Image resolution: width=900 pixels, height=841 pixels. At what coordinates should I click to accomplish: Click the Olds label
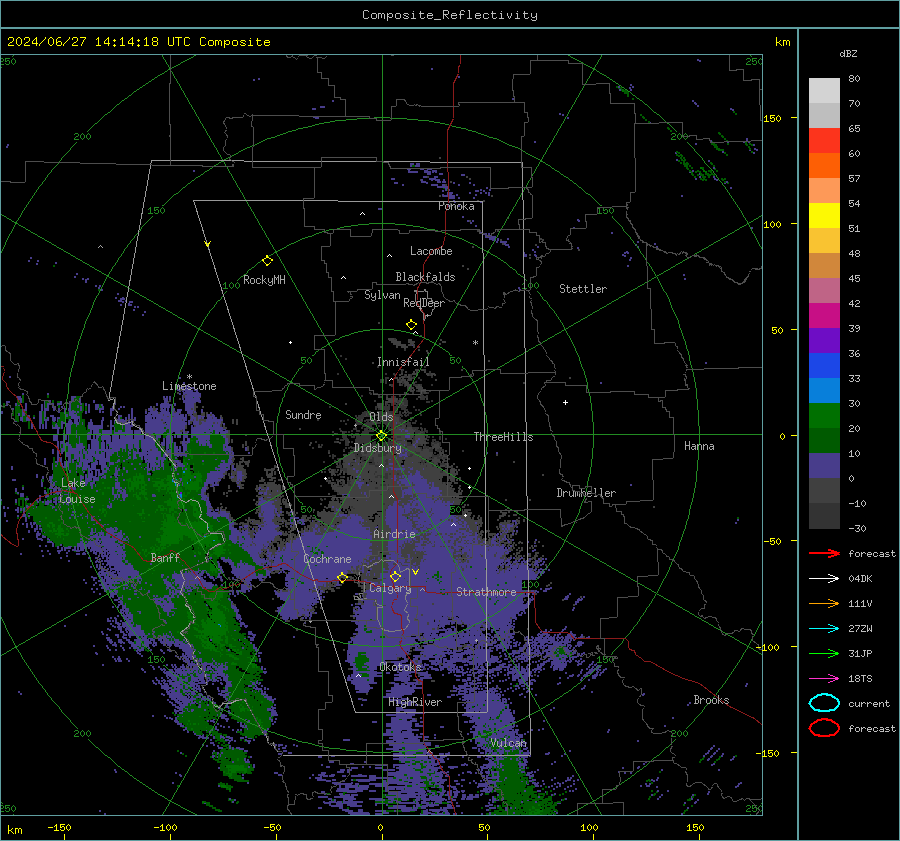381,417
